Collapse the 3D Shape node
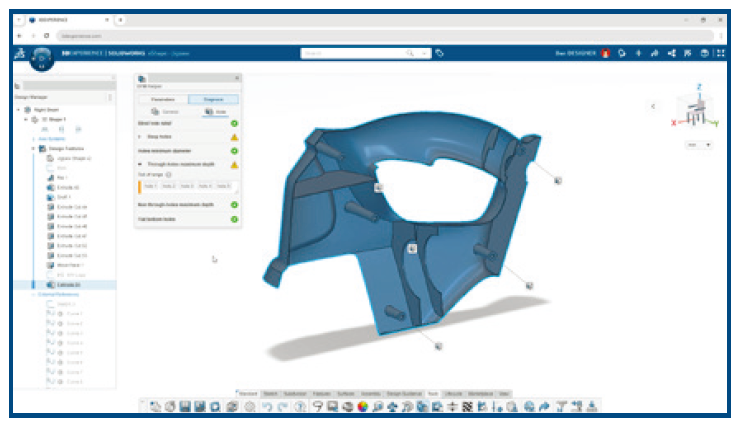Viewport: 743px width, 425px height. [x=26, y=119]
